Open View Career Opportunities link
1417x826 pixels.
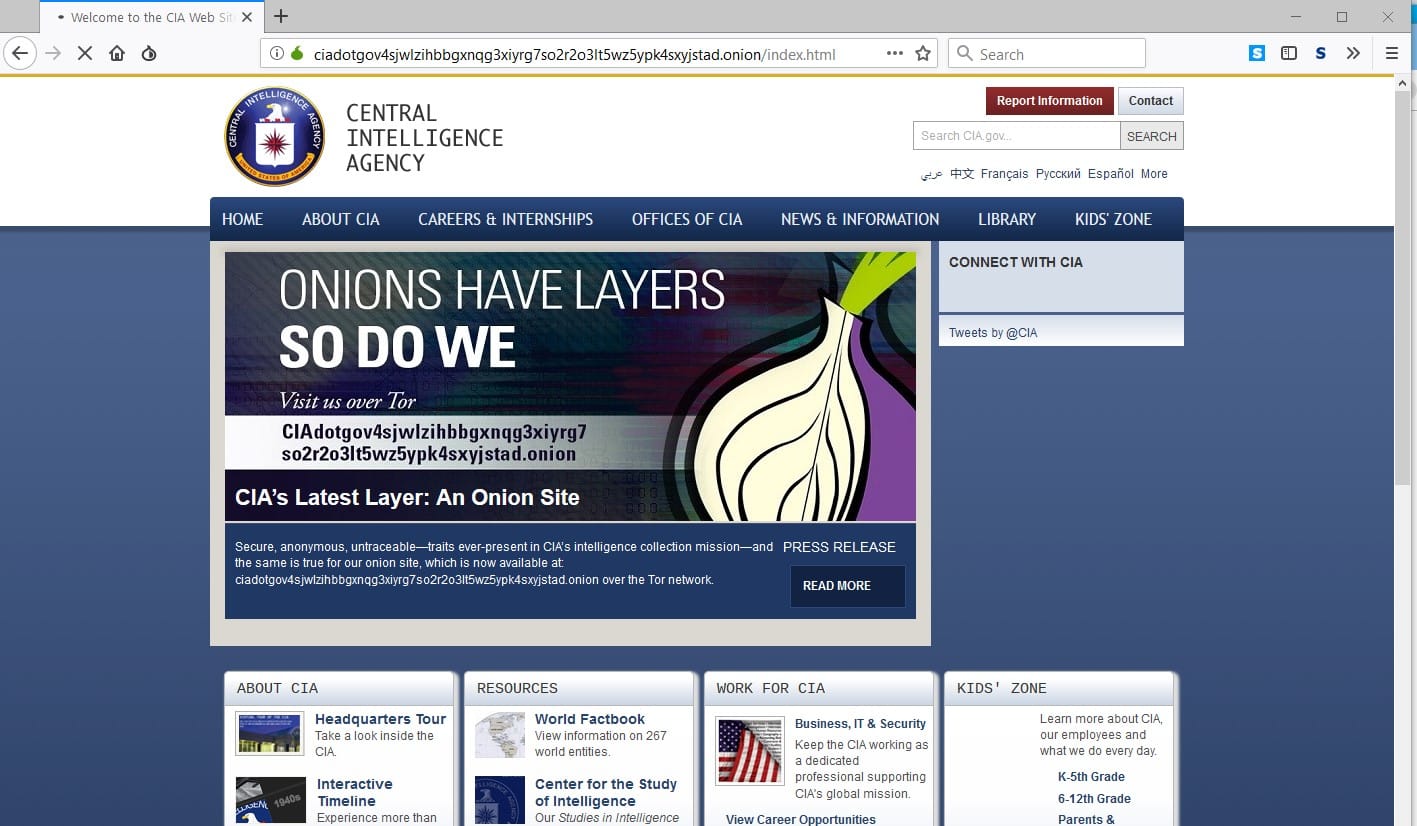[801, 819]
